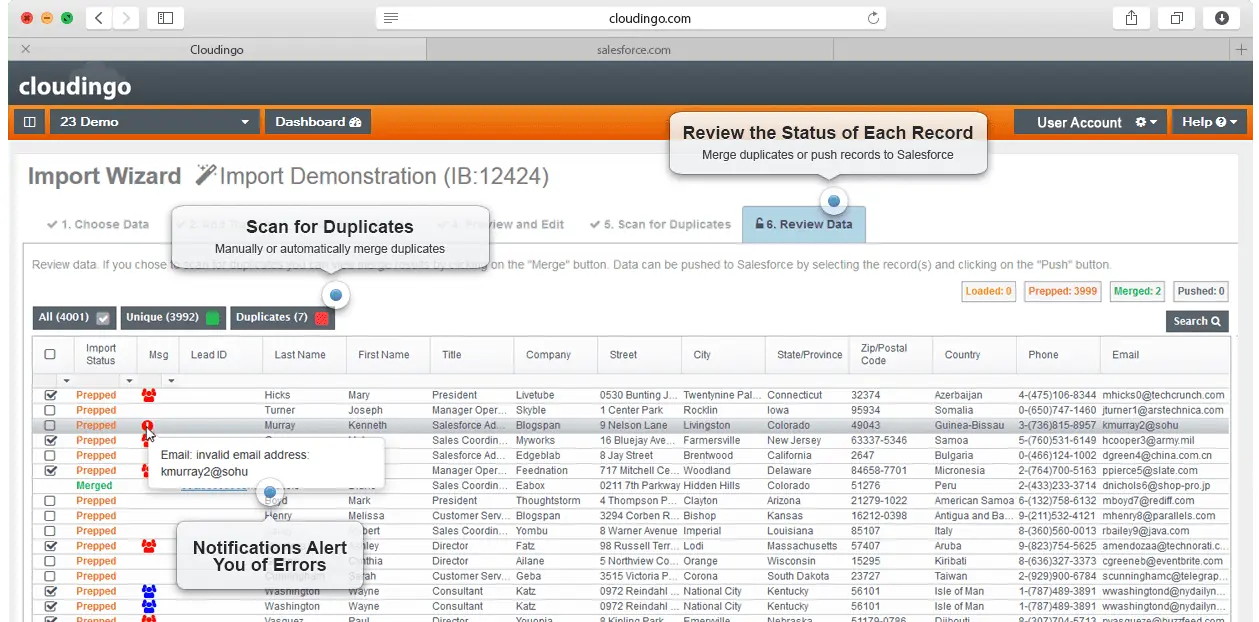Filter by Duplicates (7) records
Viewport: 1259px width, 622px height.
(282, 318)
